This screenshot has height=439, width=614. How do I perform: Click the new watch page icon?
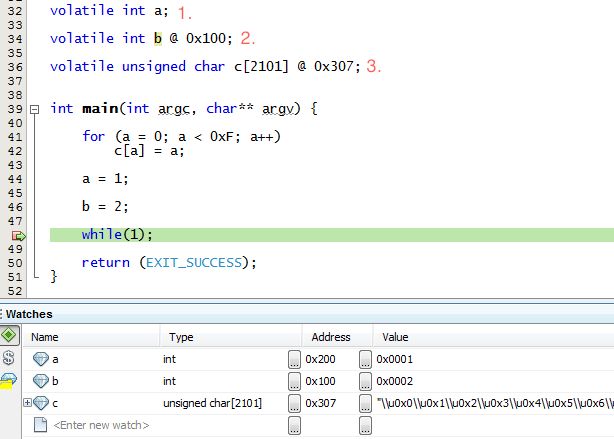(41, 425)
